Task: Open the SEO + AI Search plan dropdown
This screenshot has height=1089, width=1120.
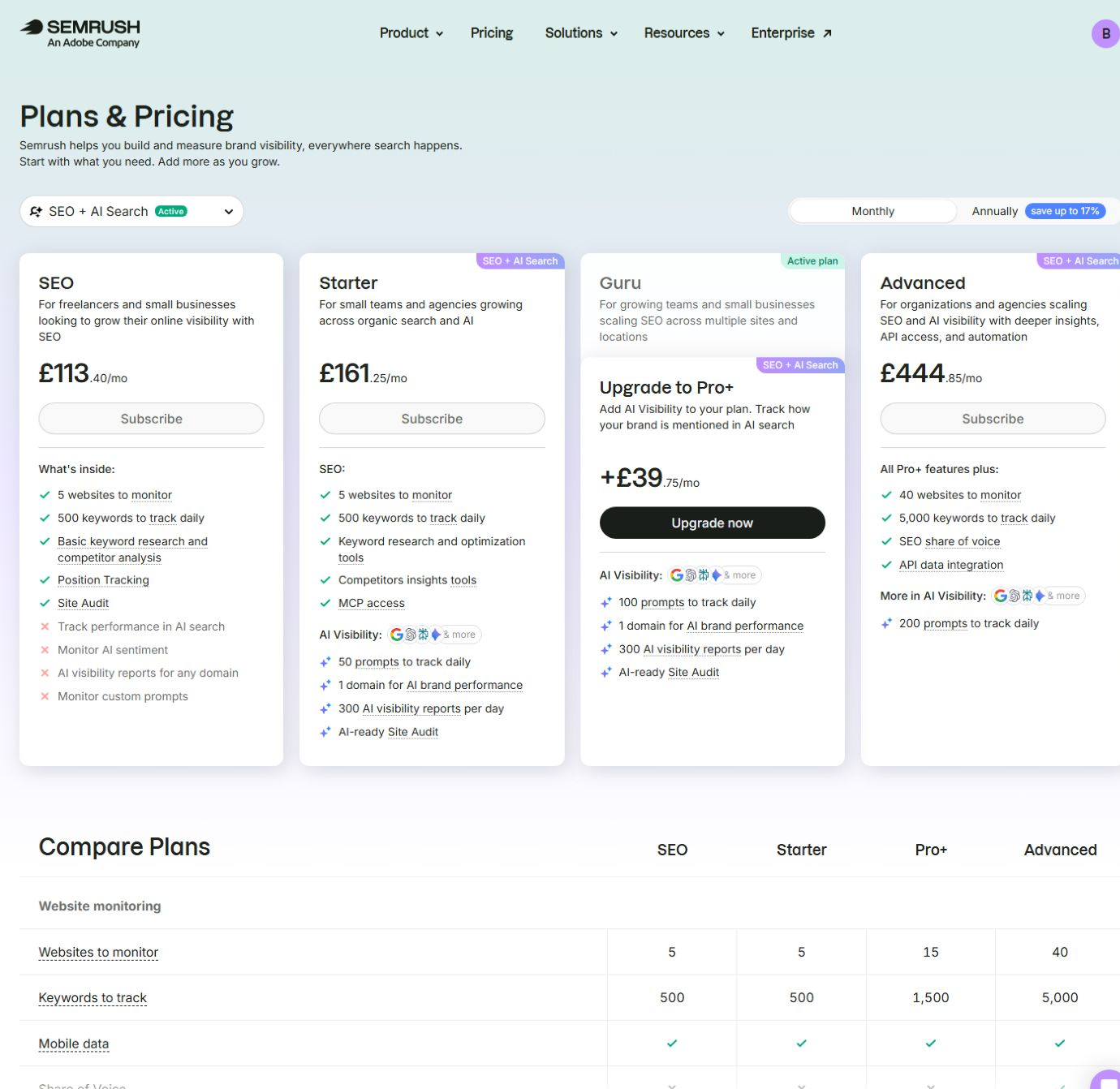Action: (131, 211)
